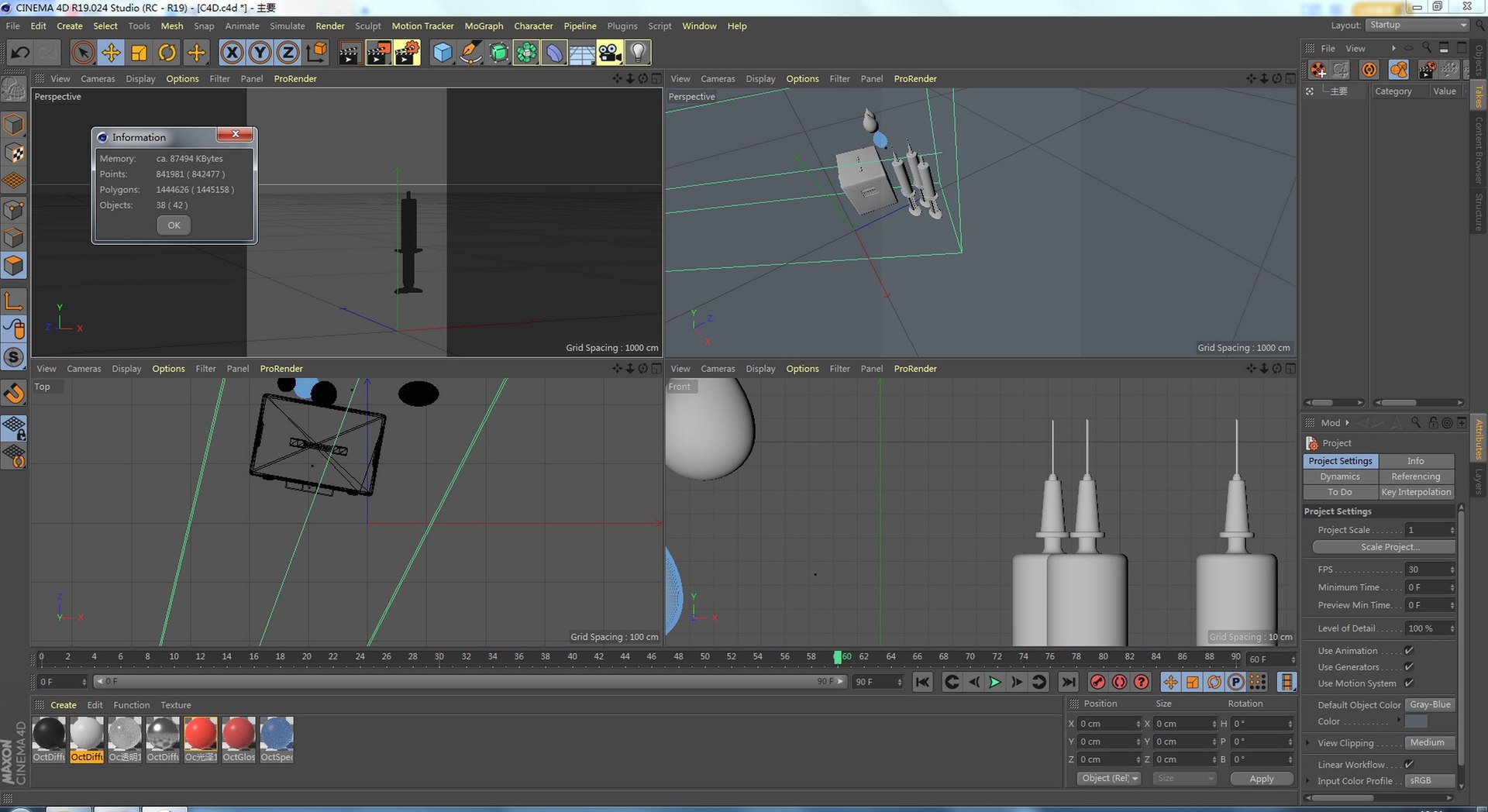Viewport: 1488px width, 812px height.
Task: Click the Undo arrow icon
Action: coord(21,53)
